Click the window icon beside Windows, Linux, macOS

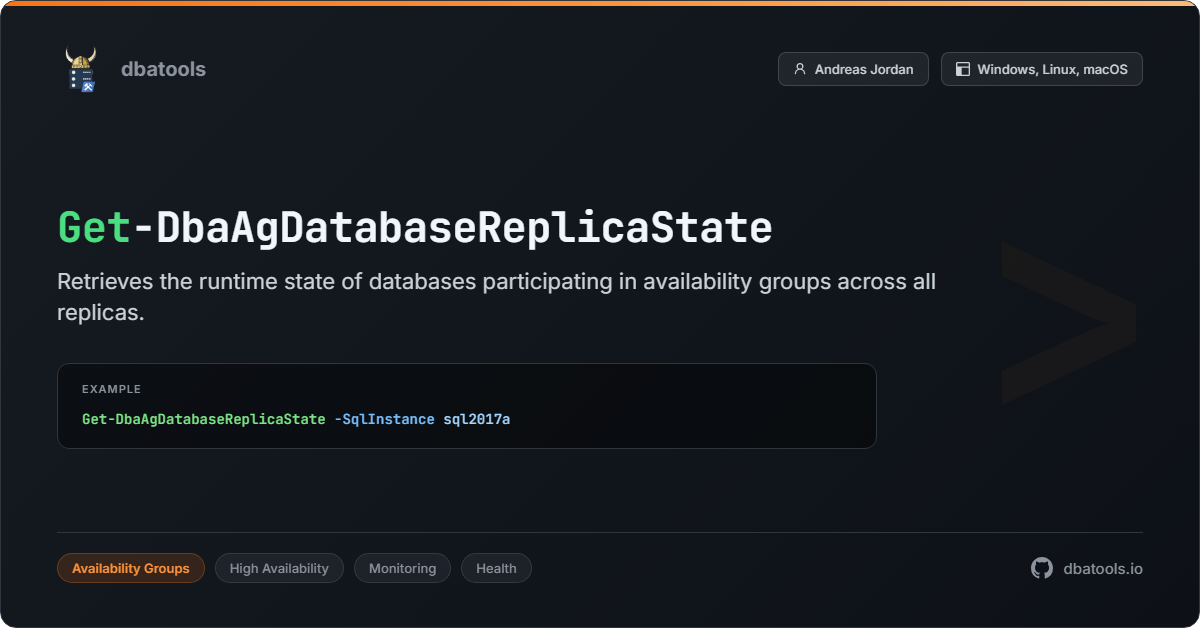click(963, 69)
